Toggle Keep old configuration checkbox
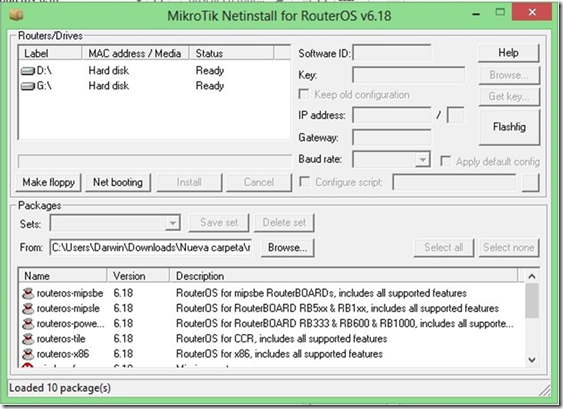The width and height of the screenshot is (563, 409). 304,94
